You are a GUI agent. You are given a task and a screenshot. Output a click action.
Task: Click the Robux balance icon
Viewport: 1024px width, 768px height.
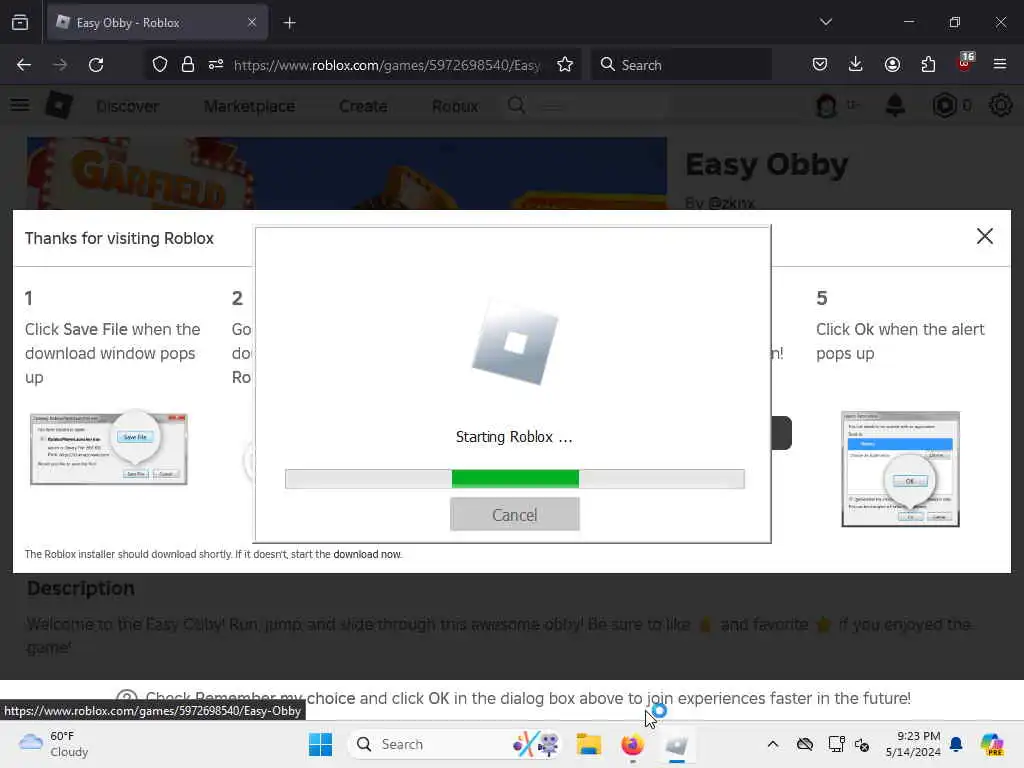(x=944, y=105)
